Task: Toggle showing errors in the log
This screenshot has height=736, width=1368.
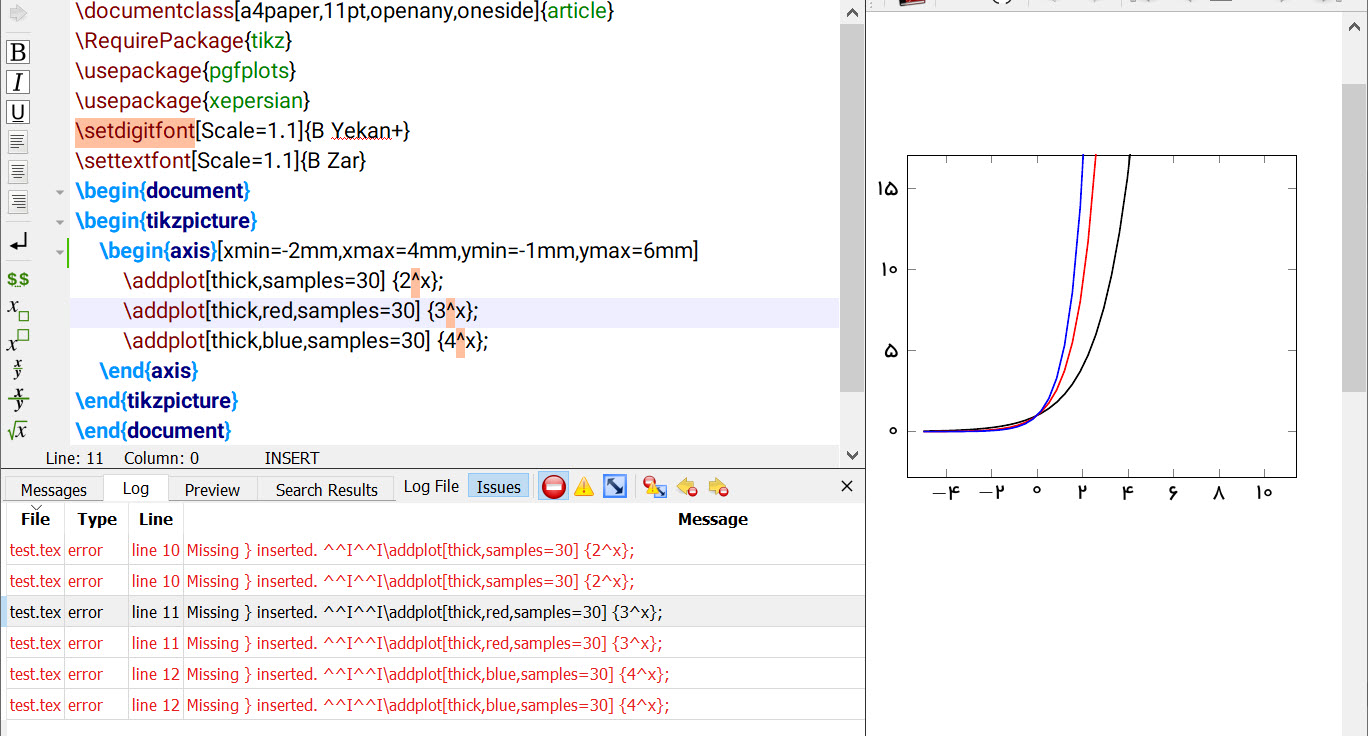Action: click(x=553, y=487)
